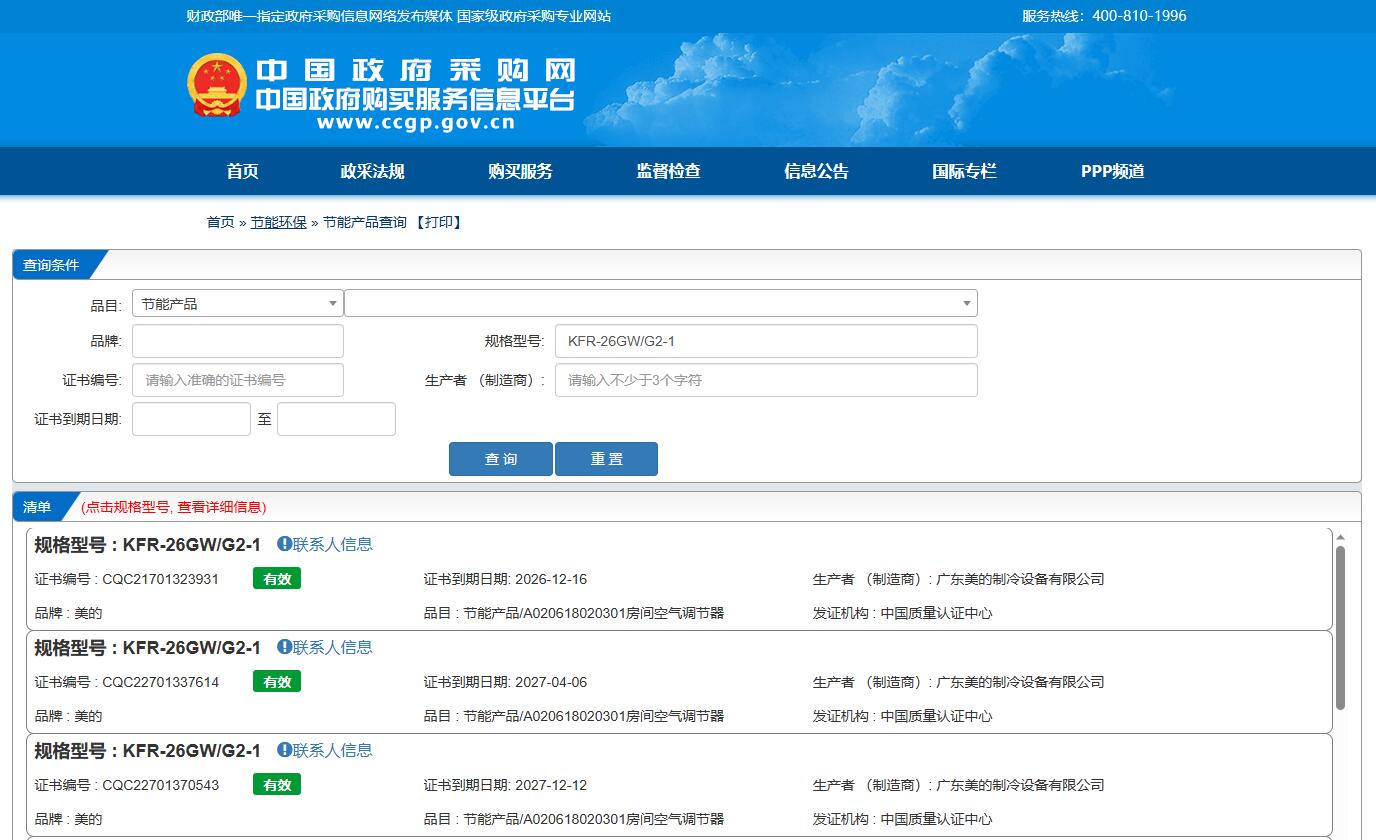Screen dimensions: 1376x840
Task: Expand the empty sub-category dropdown
Action: click(660, 303)
